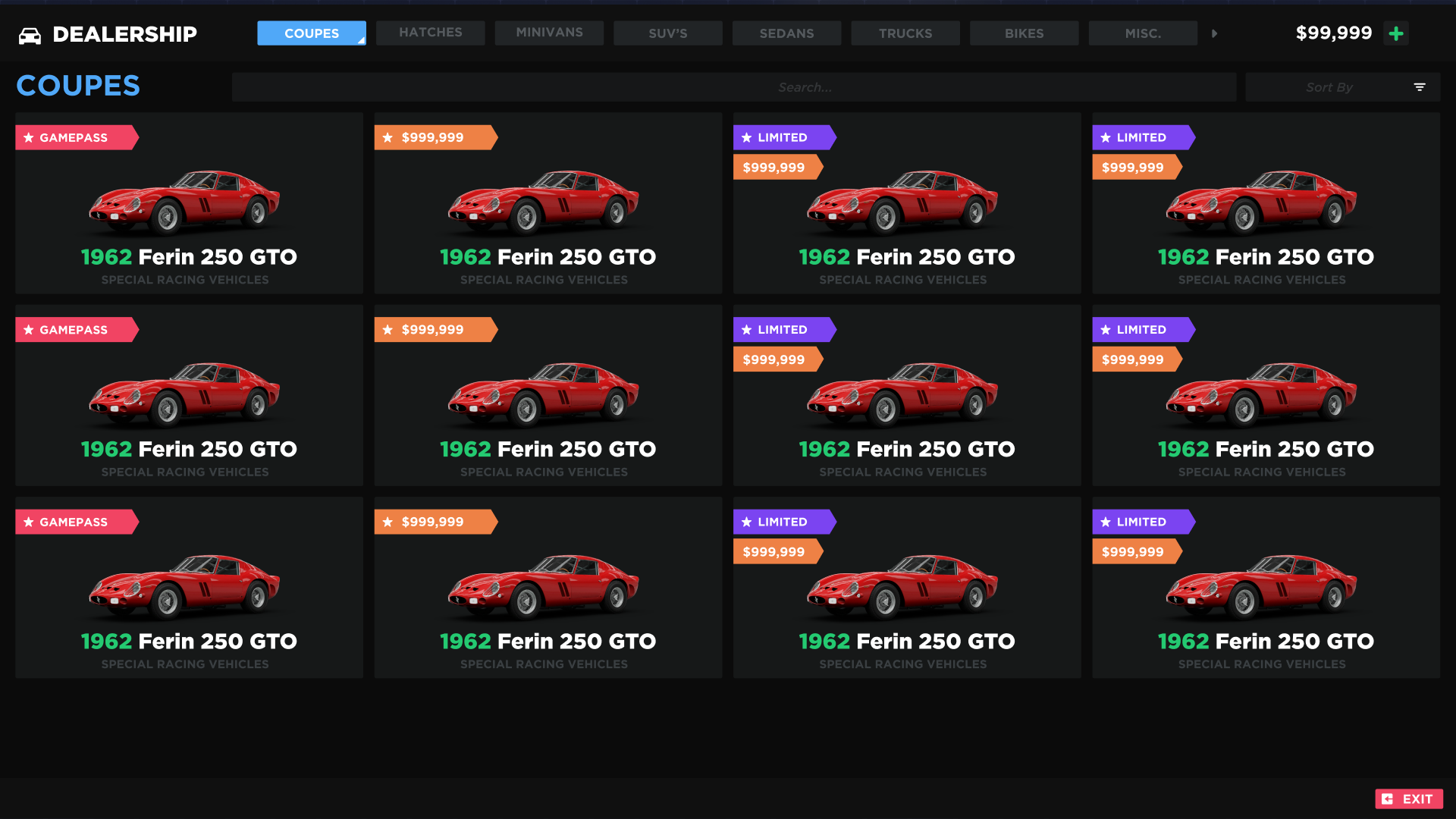Viewport: 1456px width, 819px height.
Task: Switch to the TRUCKS tab
Action: click(x=905, y=33)
